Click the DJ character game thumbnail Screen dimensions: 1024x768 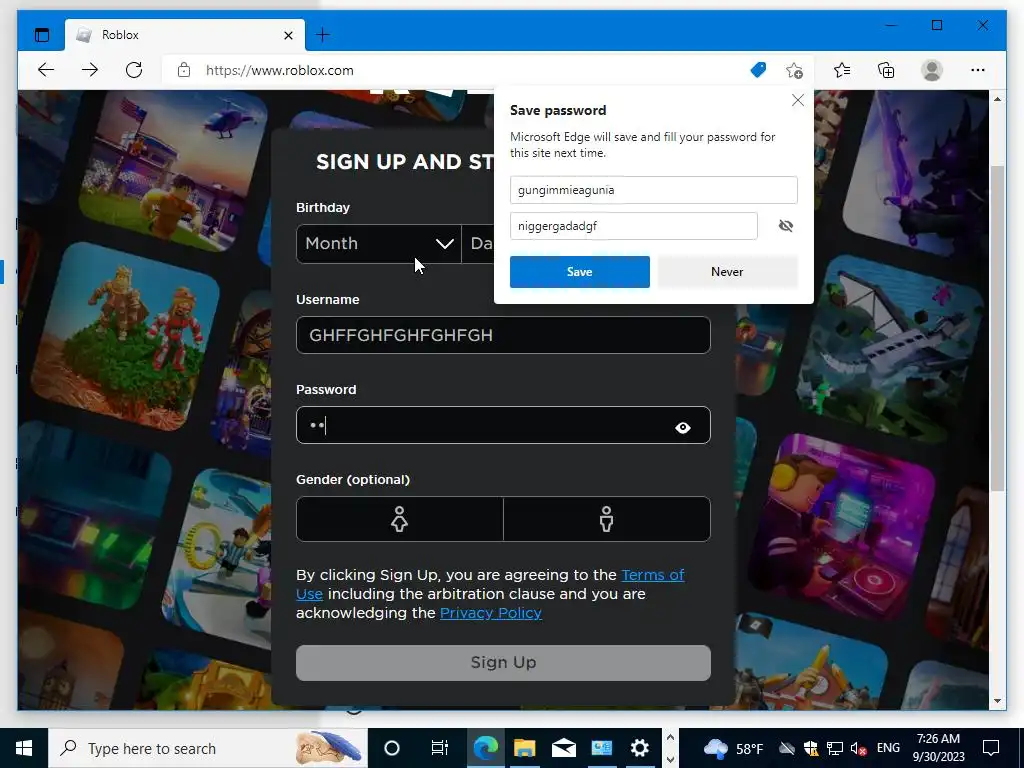tap(844, 526)
